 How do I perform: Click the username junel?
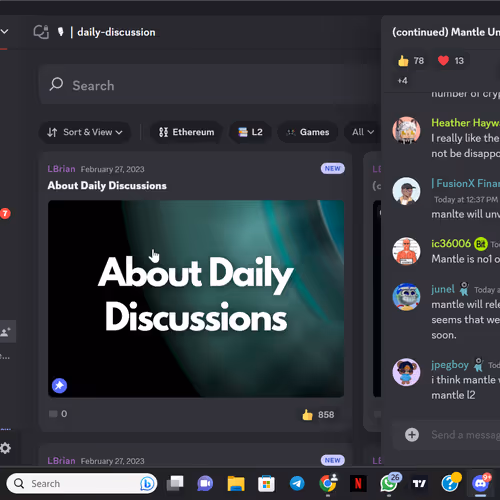click(443, 289)
